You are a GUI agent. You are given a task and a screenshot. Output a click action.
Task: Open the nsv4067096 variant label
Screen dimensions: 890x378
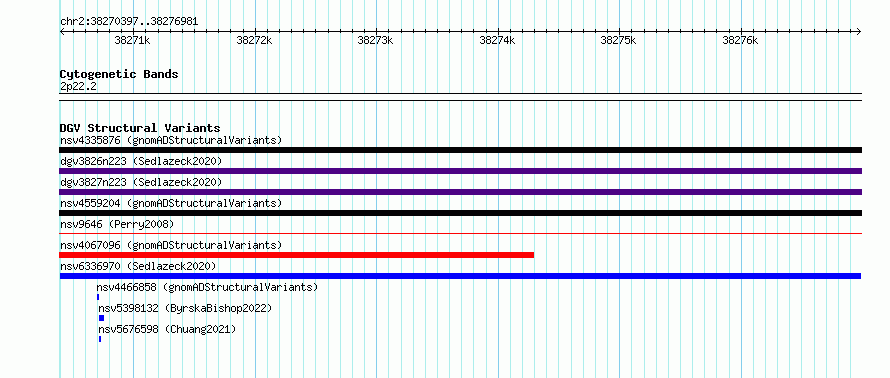tap(171, 245)
